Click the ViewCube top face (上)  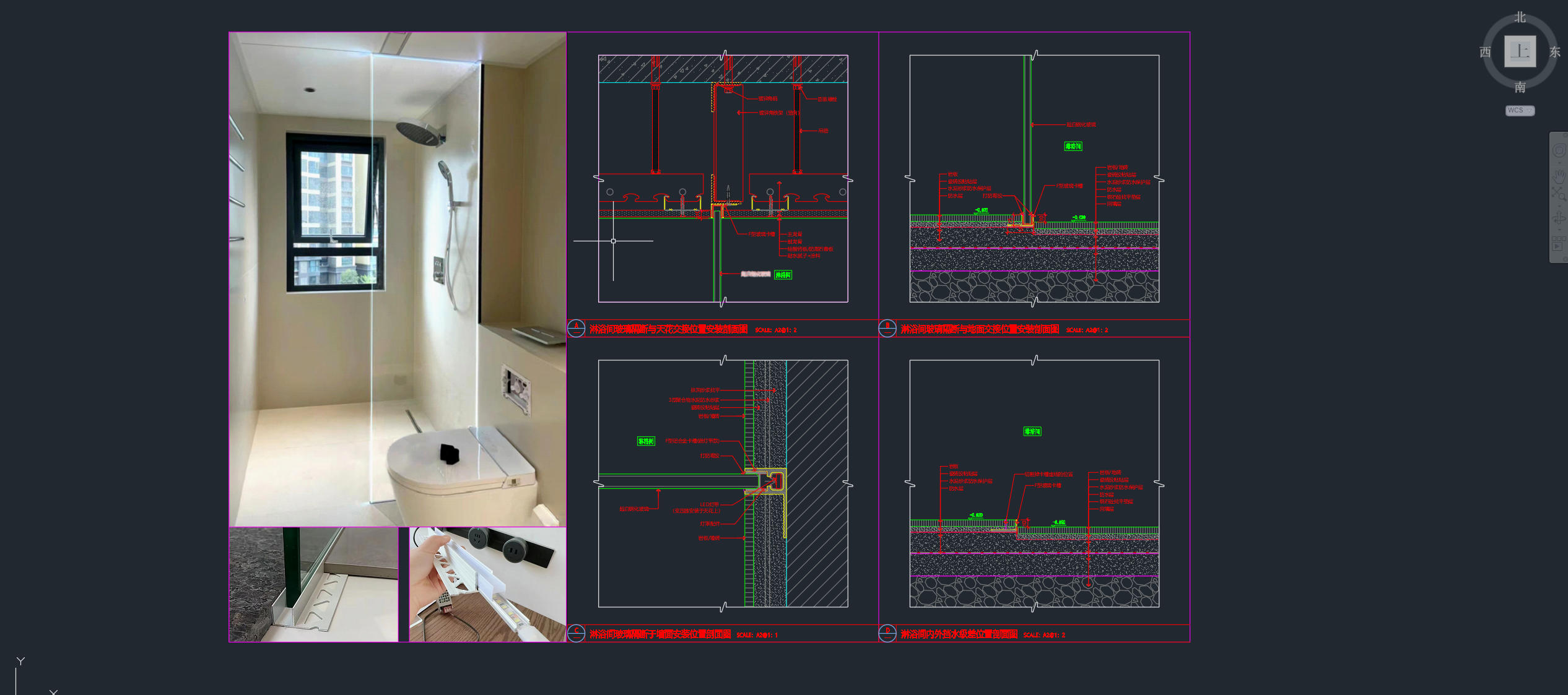[1520, 51]
